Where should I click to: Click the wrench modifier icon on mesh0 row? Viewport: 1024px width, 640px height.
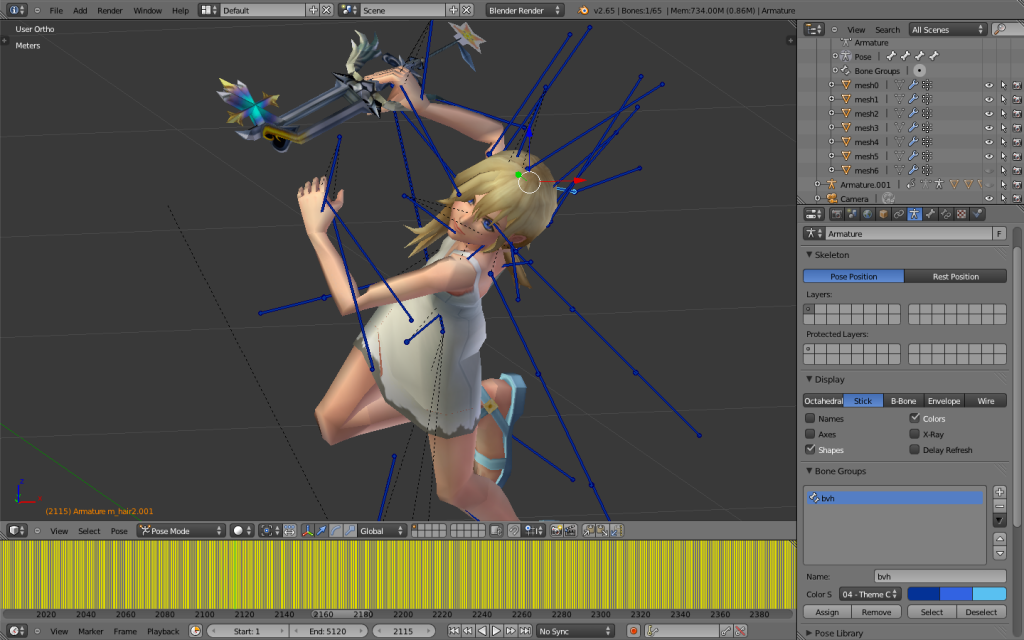tap(913, 85)
